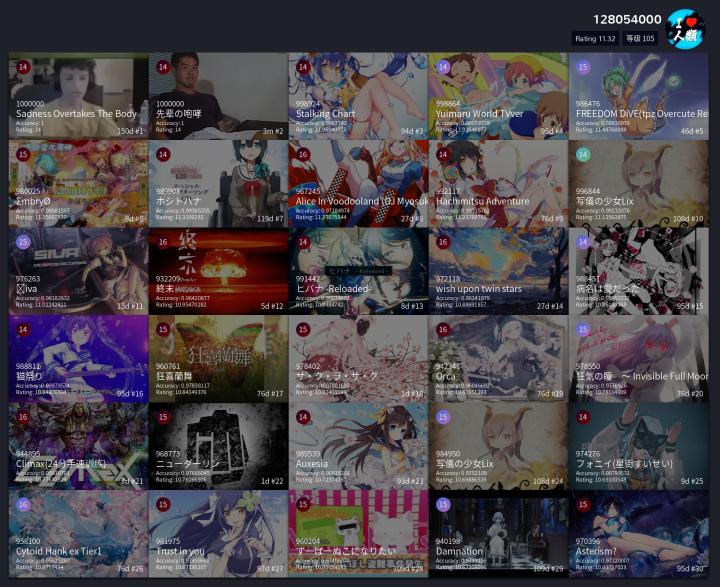Click the Rating 11.32 badge

click(595, 39)
